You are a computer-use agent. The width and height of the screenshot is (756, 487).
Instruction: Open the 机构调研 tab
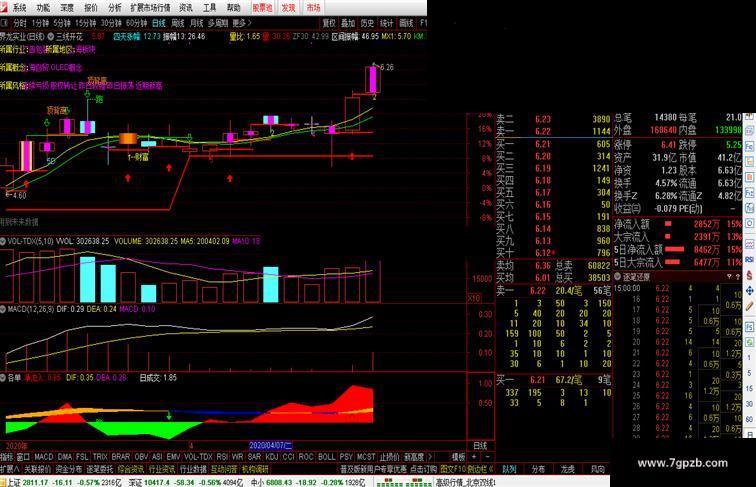(255, 469)
